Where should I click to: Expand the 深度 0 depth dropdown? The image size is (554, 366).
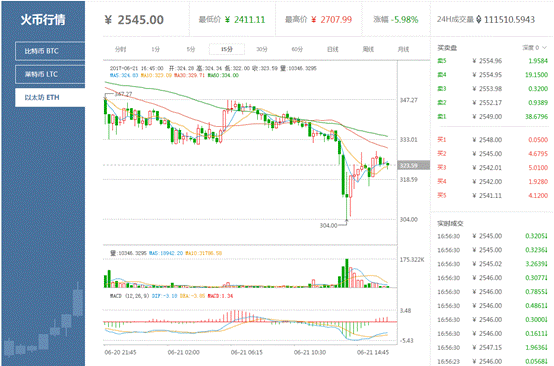[534, 47]
